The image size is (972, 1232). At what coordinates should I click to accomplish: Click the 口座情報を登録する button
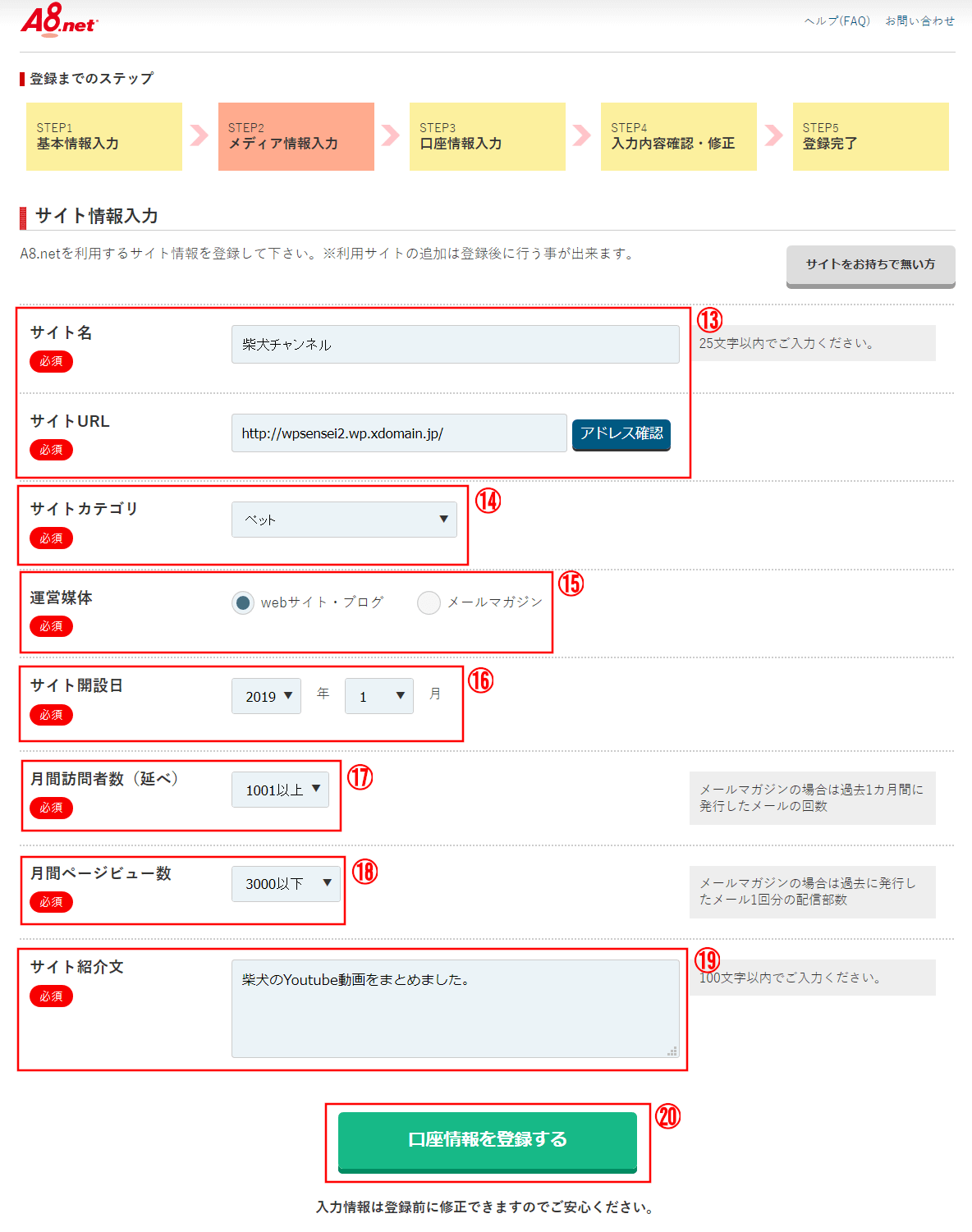(488, 1141)
